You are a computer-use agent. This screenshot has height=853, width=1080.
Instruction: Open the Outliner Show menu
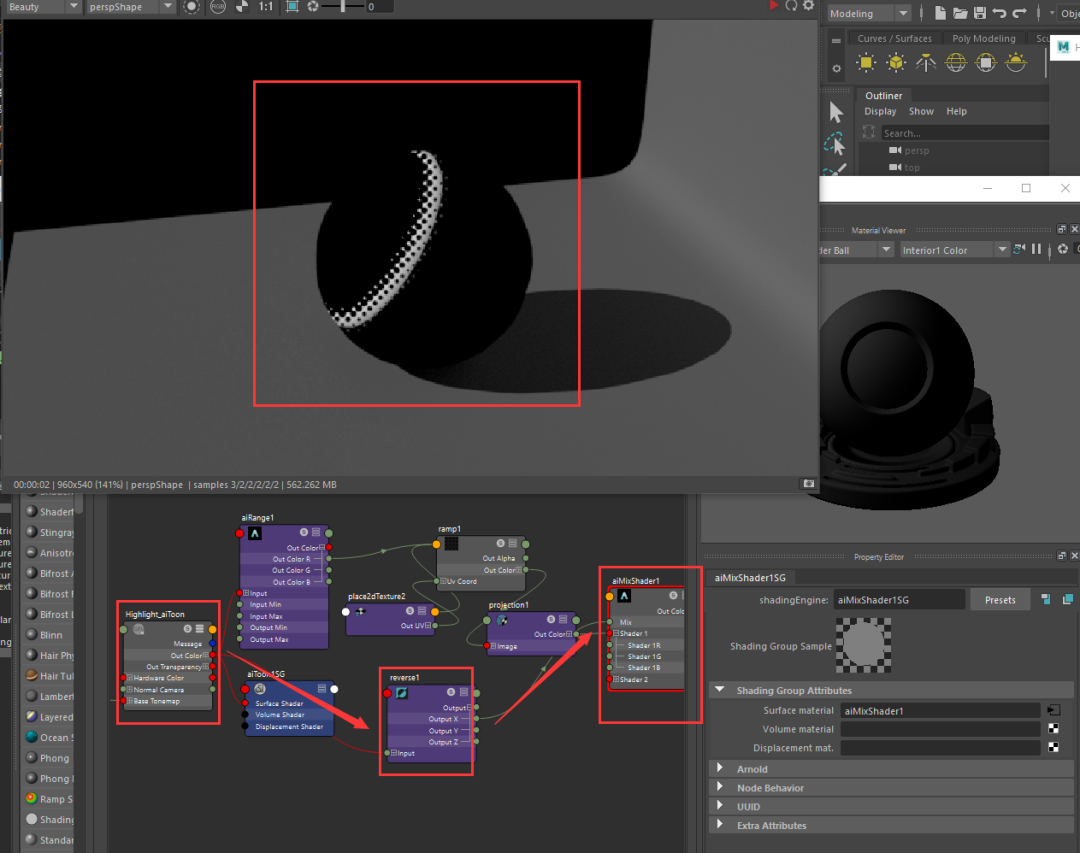point(921,111)
